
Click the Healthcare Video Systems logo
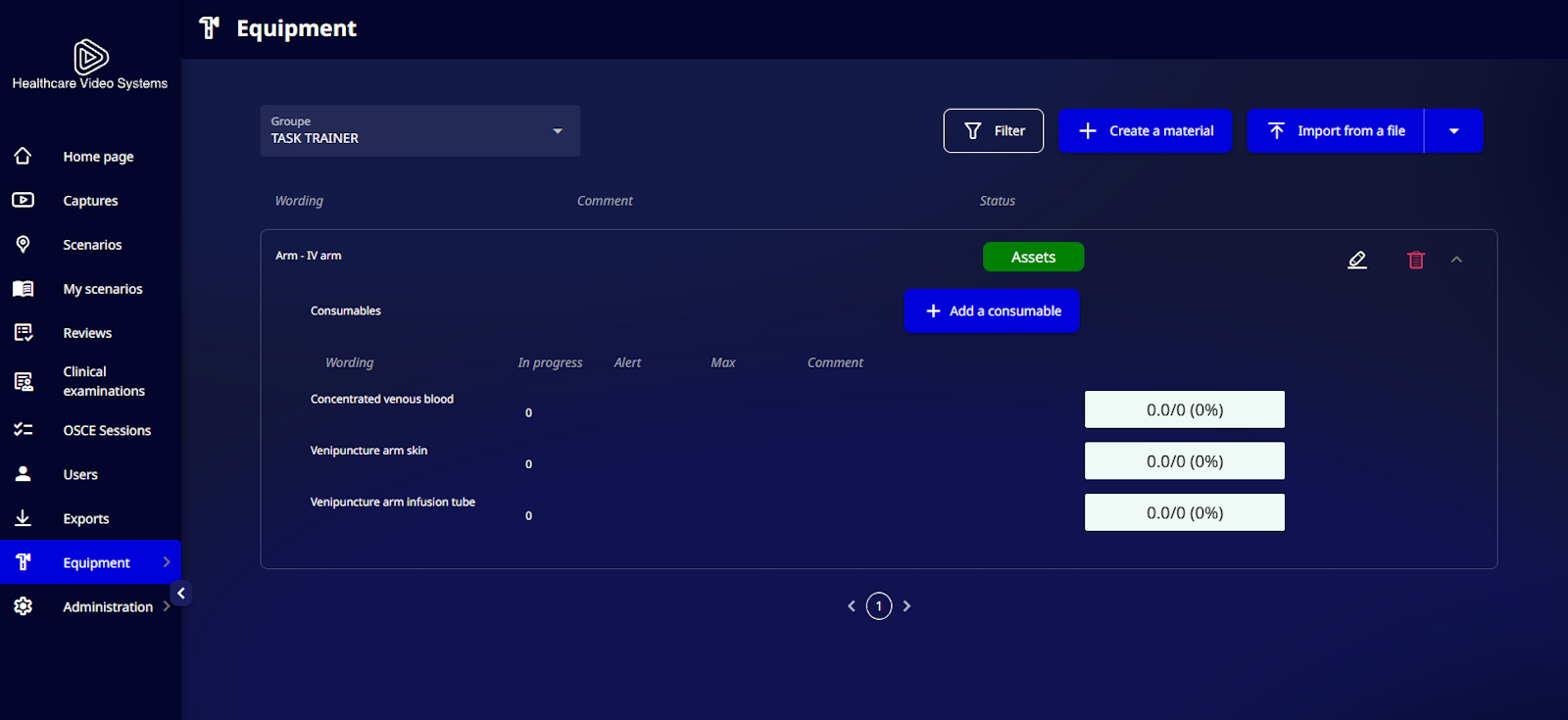click(90, 65)
